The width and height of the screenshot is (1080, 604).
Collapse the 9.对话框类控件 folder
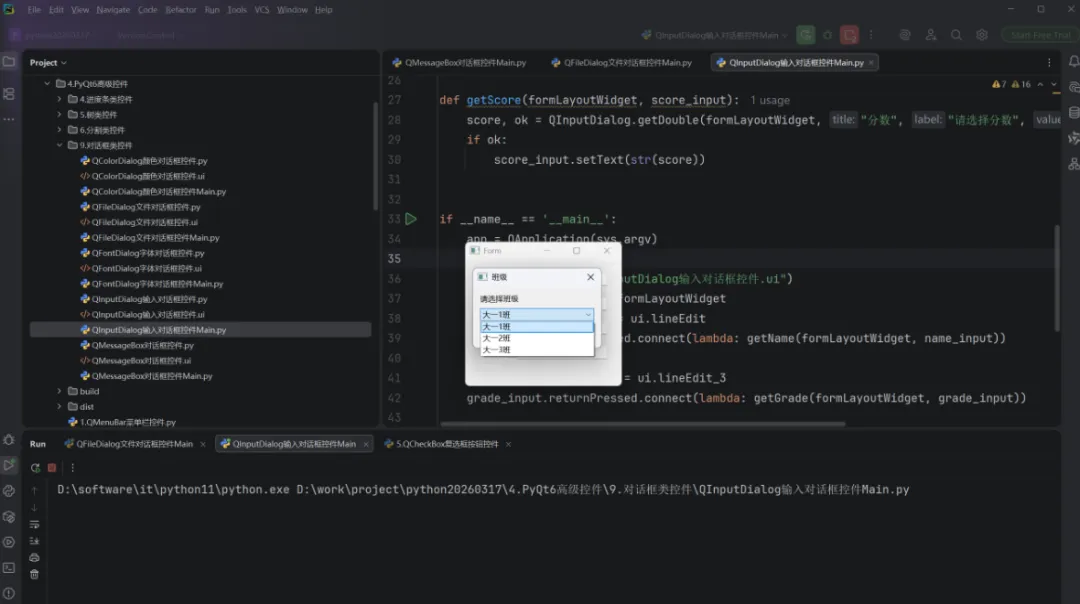59,145
